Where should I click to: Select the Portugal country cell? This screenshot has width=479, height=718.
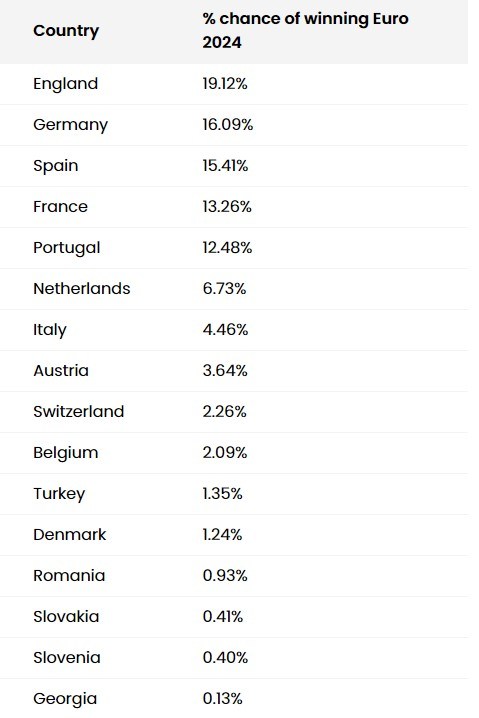click(x=66, y=248)
